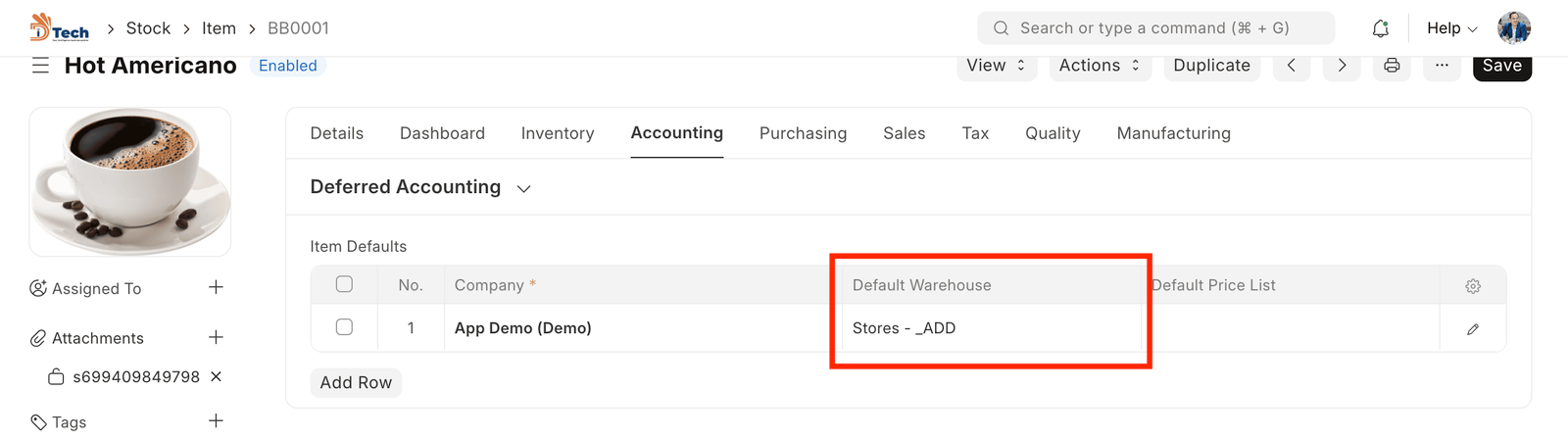Switch to the Inventory tab
This screenshot has height=439, width=1568.
(557, 133)
